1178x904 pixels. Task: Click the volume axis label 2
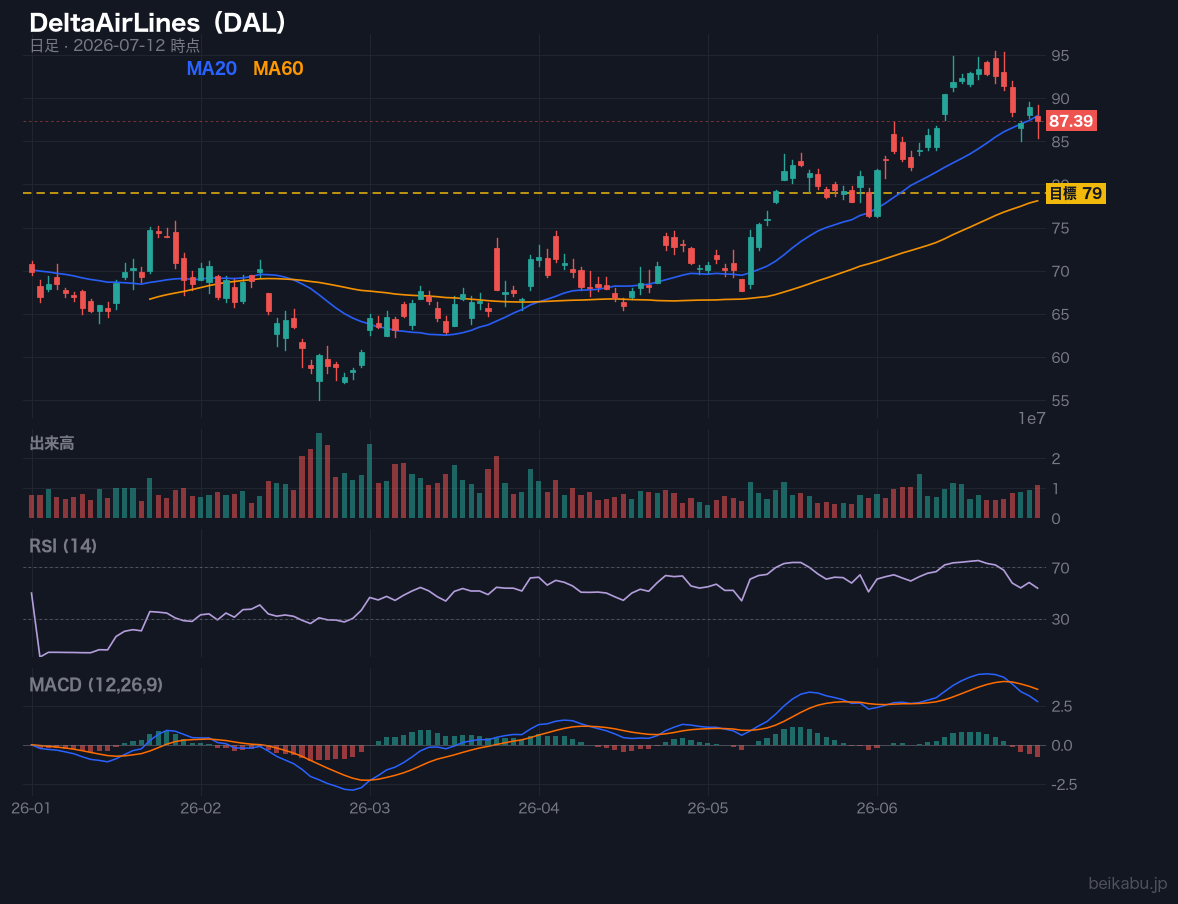coord(1056,458)
